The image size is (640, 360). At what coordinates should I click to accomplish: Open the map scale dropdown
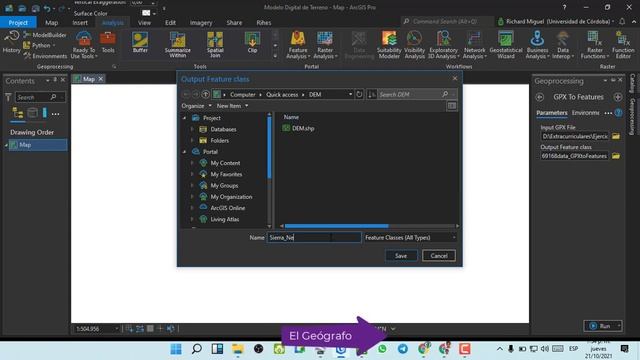click(117, 329)
